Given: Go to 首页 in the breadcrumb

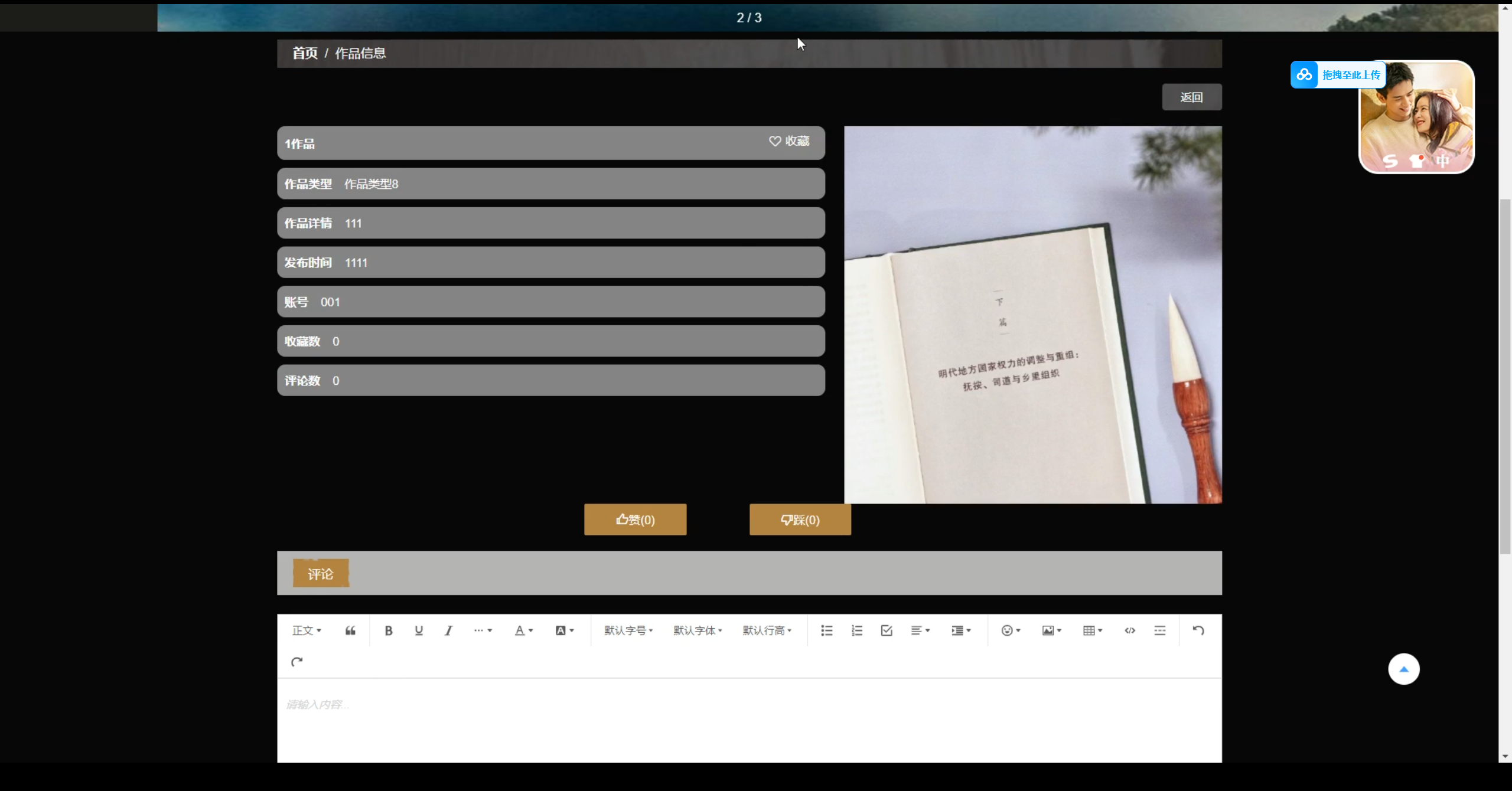Looking at the screenshot, I should tap(305, 53).
